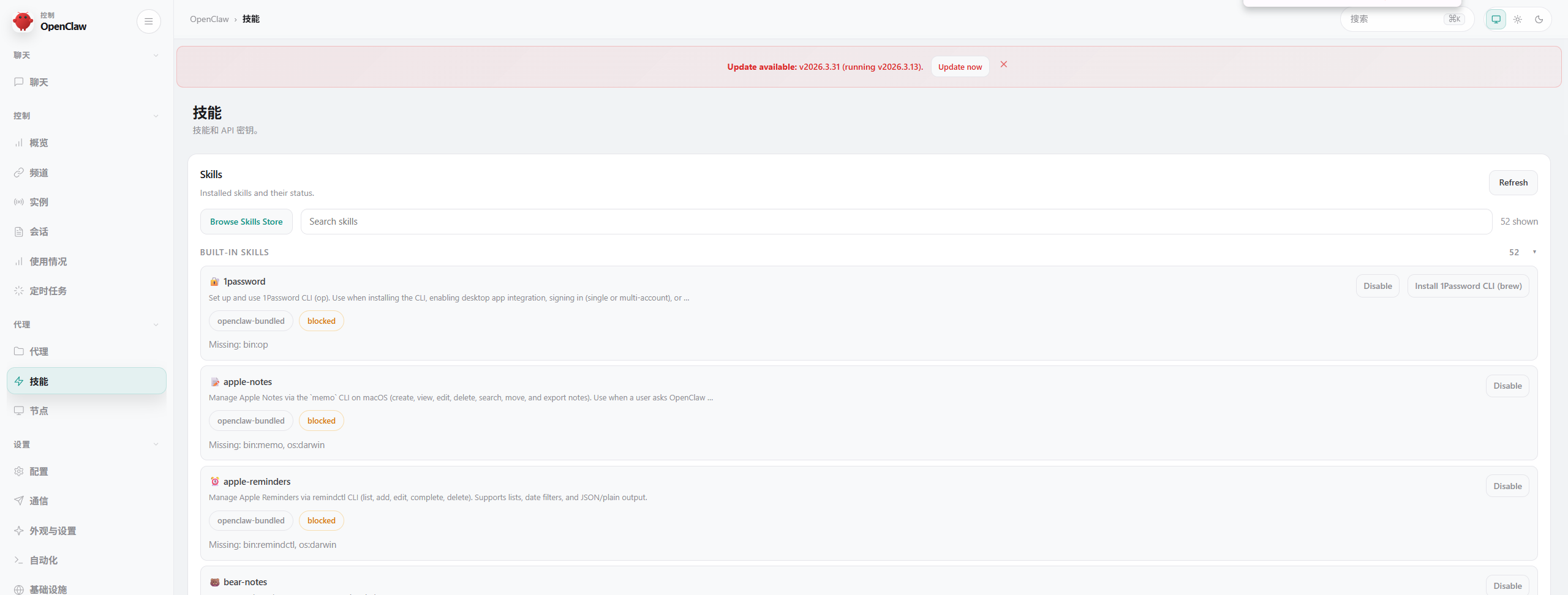Disable the apple-reminders skill

click(1507, 486)
